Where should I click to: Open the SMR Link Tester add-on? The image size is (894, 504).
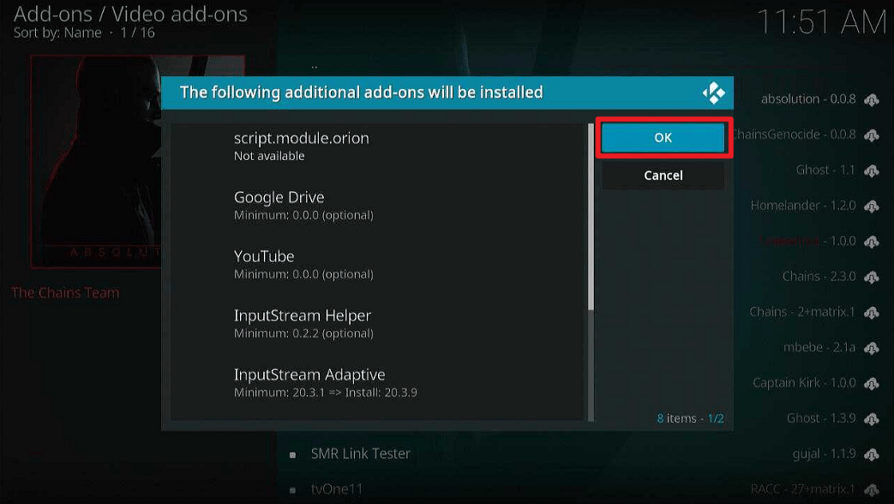click(360, 454)
